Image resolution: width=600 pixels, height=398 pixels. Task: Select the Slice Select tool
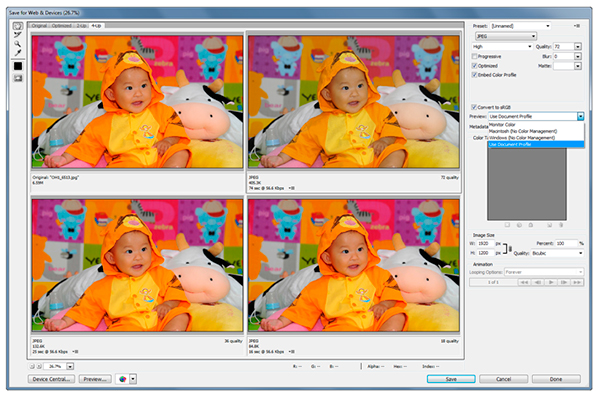(18, 35)
